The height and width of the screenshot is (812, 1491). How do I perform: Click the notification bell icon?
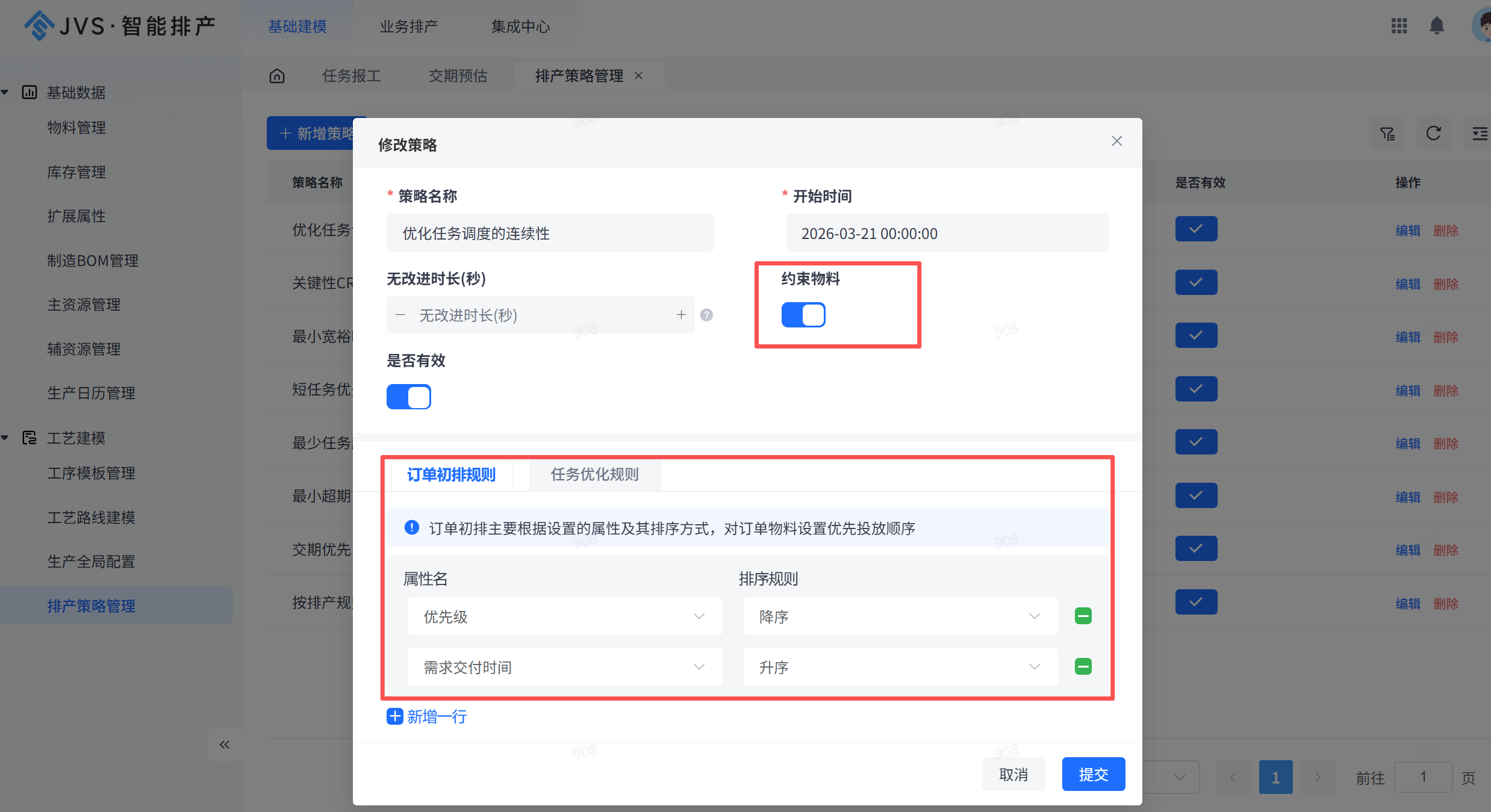point(1437,26)
